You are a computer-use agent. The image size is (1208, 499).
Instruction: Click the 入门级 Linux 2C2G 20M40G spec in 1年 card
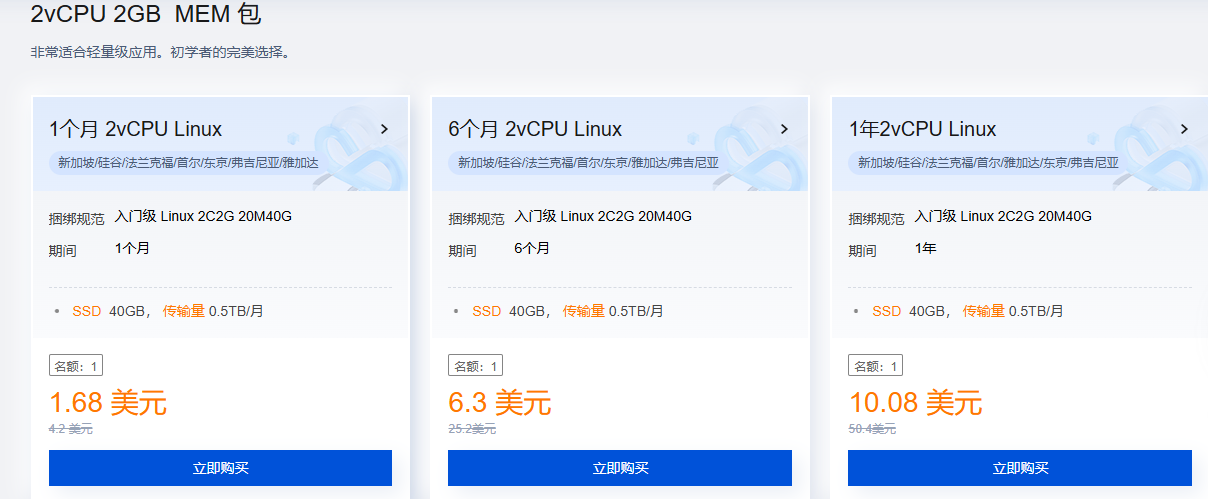click(x=1003, y=216)
